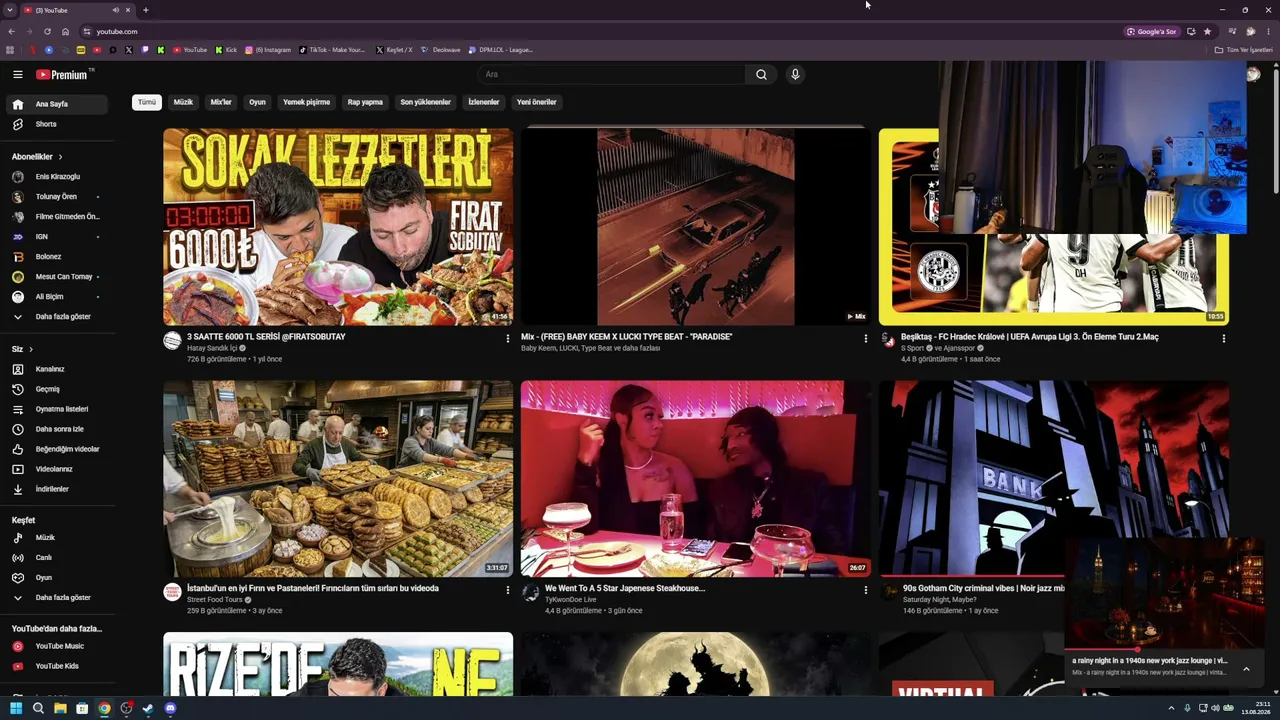The image size is (1280, 720).
Task: Expand the Abonelikler section arrow
Action: click(60, 157)
